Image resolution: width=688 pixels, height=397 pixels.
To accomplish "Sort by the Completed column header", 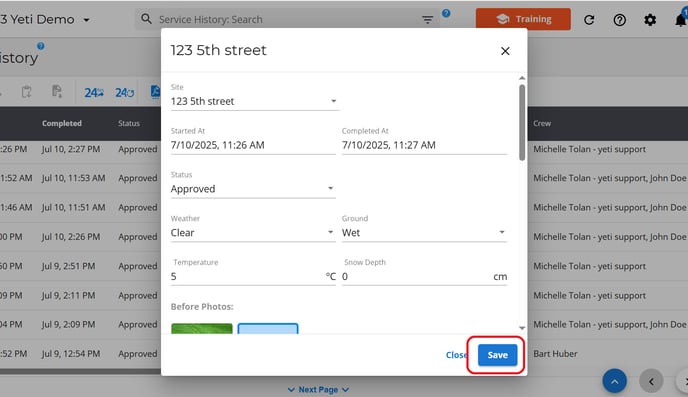I will (62, 123).
